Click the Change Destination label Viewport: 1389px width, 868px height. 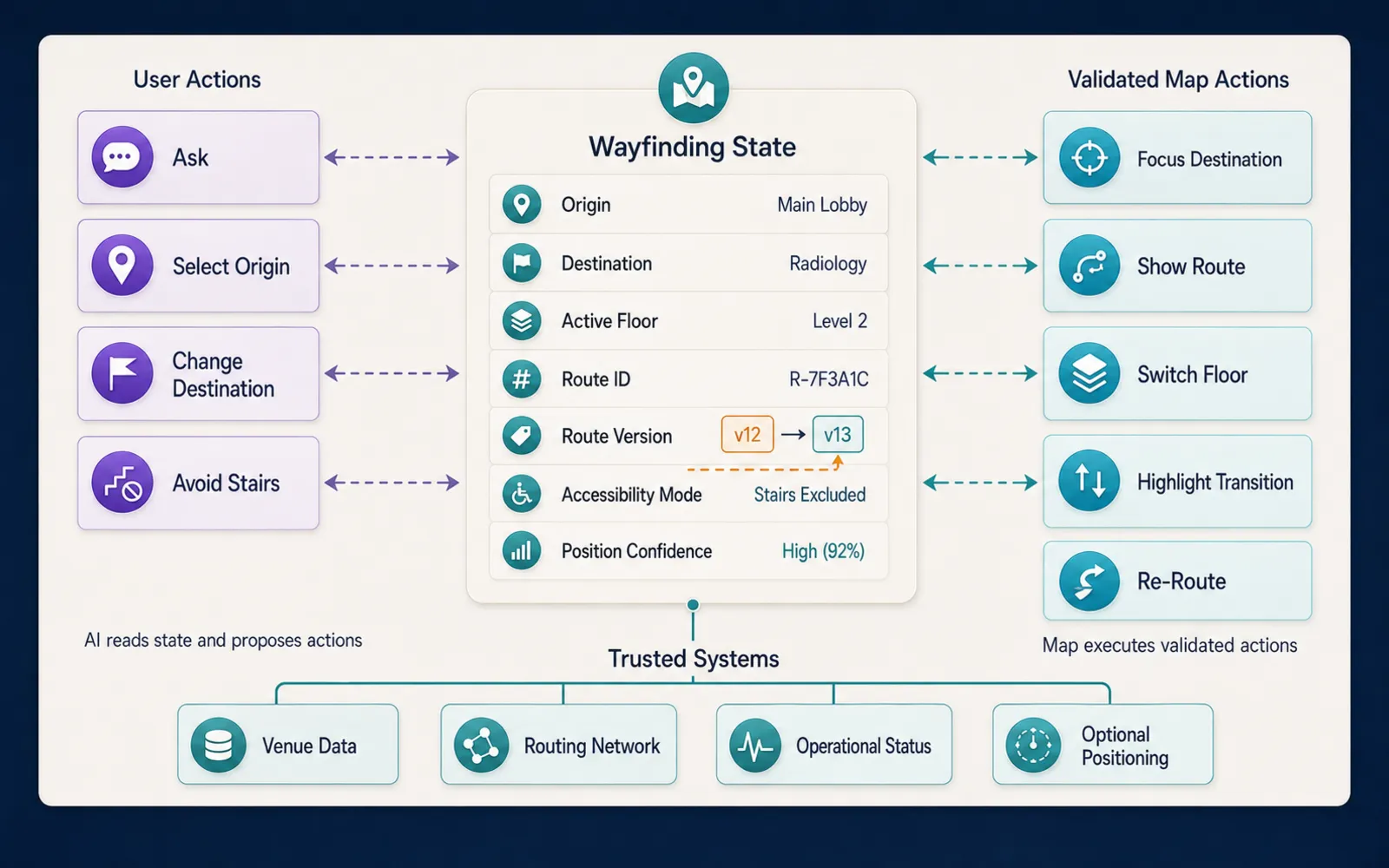pos(223,375)
